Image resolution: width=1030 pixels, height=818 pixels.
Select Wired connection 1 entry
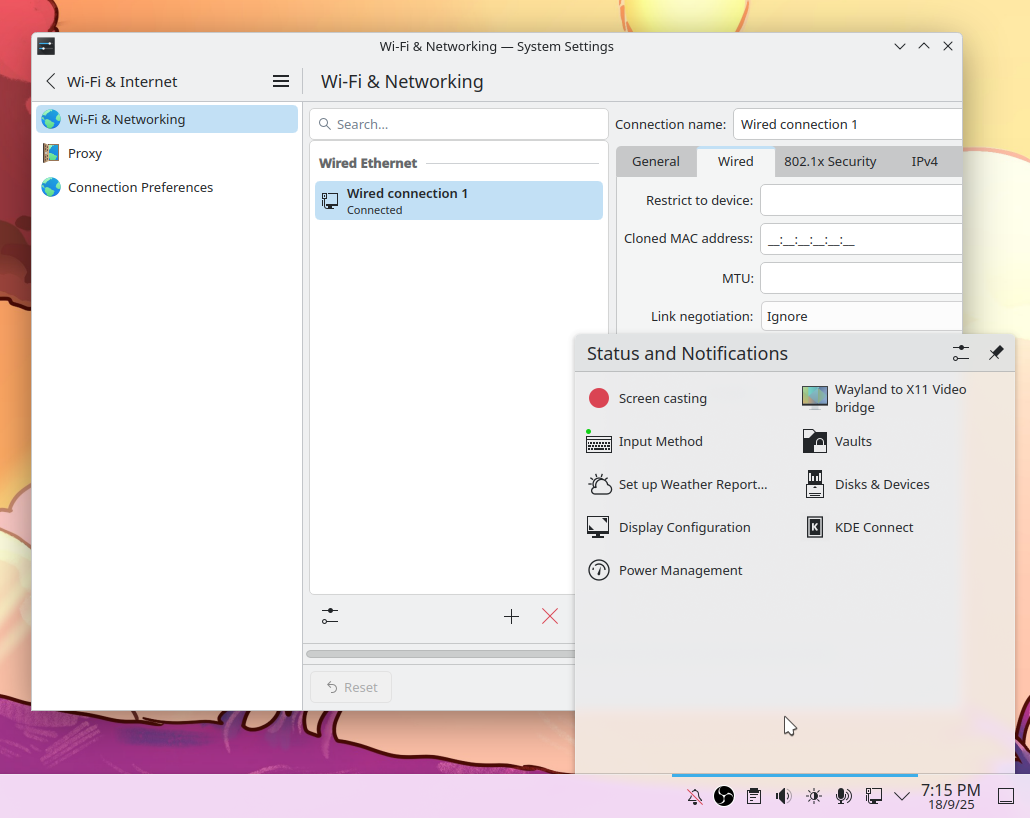459,200
